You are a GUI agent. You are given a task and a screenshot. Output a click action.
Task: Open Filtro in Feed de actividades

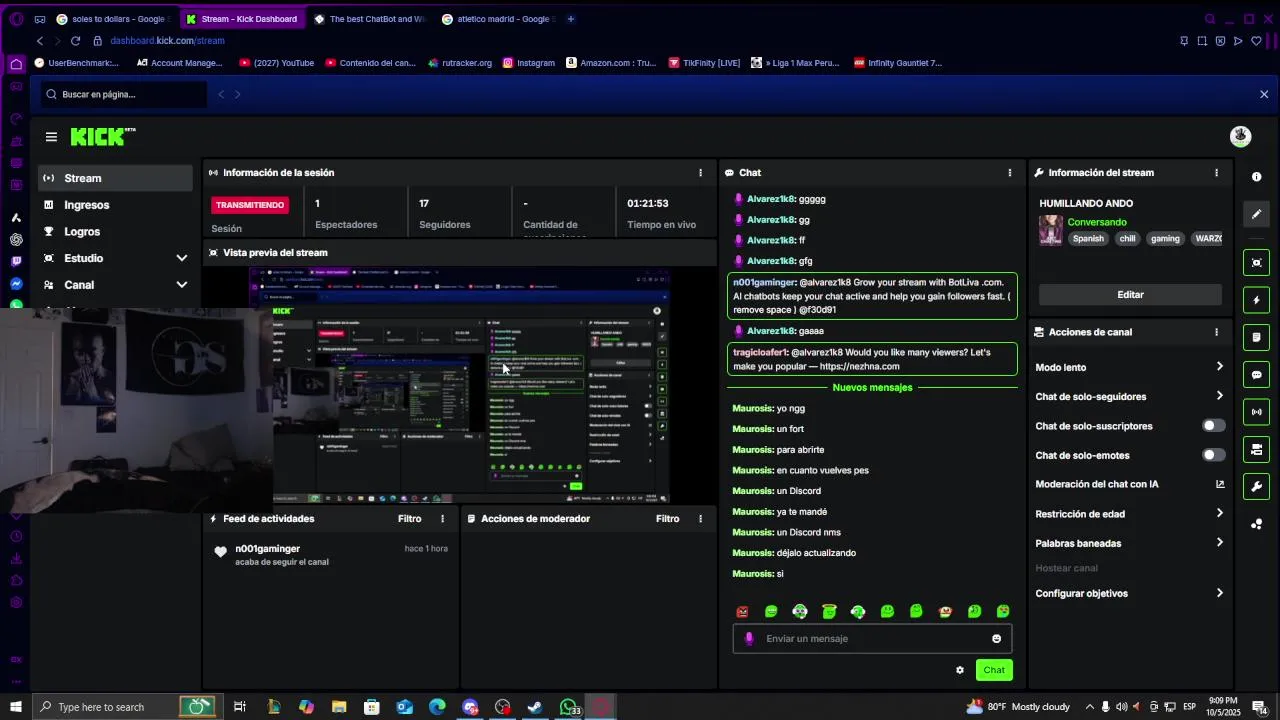(409, 519)
